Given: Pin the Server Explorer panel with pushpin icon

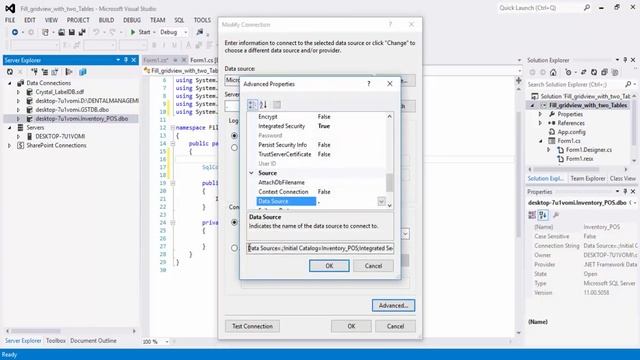Looking at the screenshot, I should 126,60.
